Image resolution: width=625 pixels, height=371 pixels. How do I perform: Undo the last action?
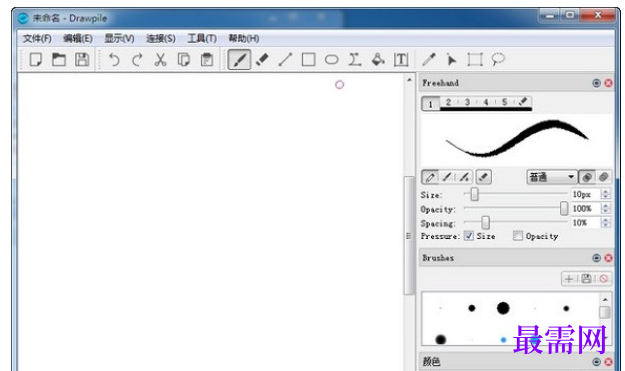pyautogui.click(x=114, y=60)
